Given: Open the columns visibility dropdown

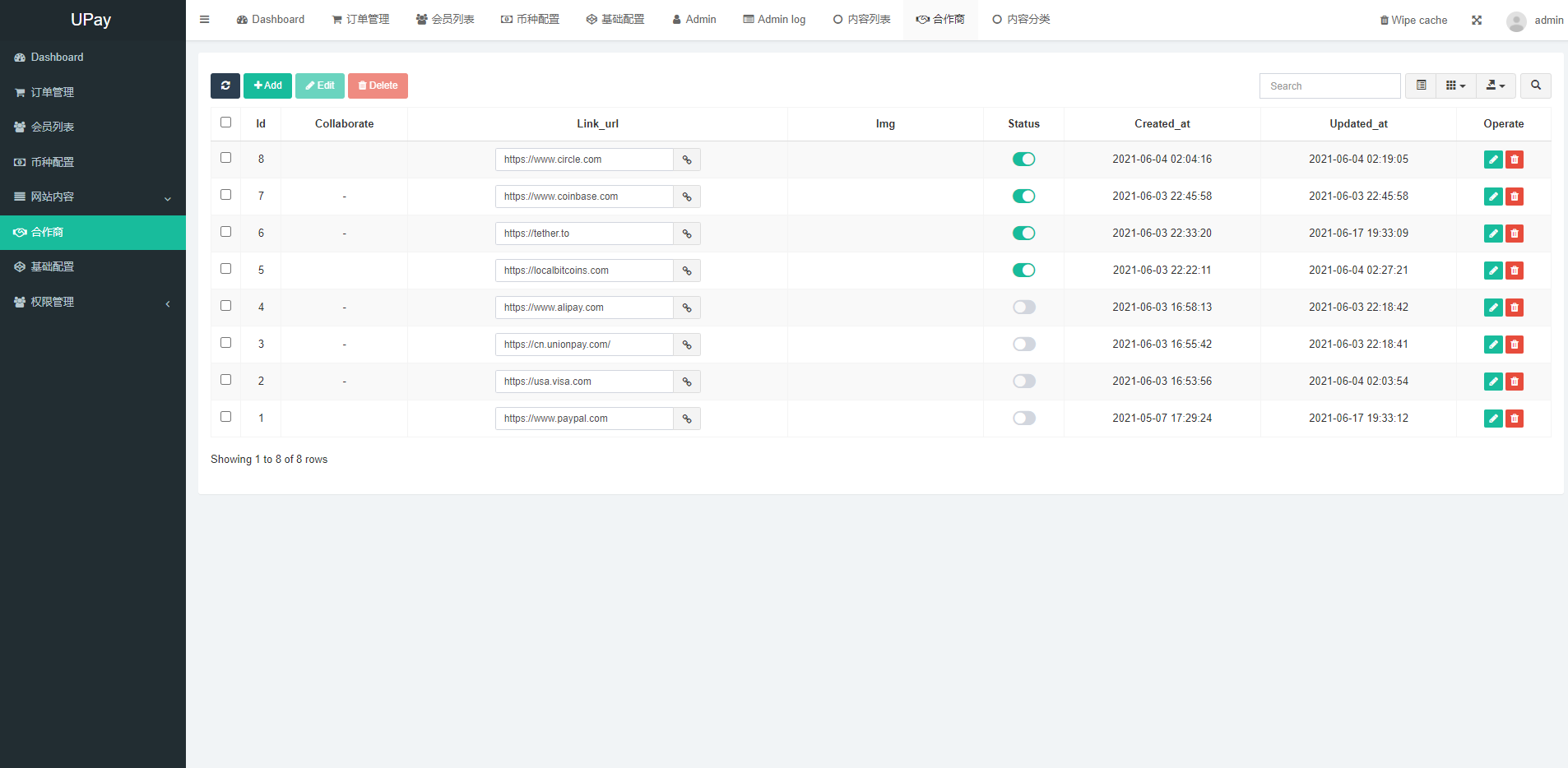Looking at the screenshot, I should (1455, 86).
